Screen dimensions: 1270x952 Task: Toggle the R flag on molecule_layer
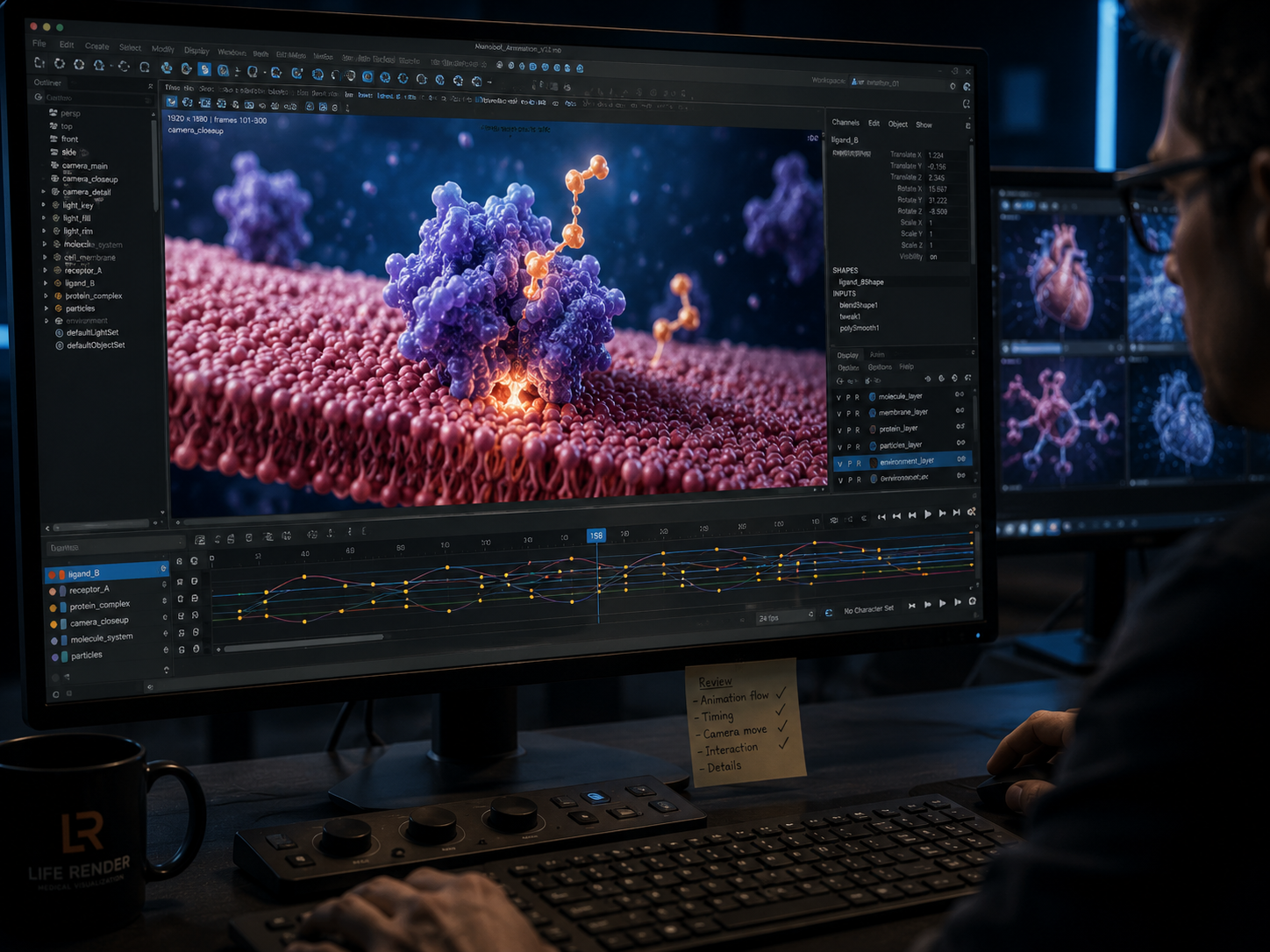(x=858, y=398)
